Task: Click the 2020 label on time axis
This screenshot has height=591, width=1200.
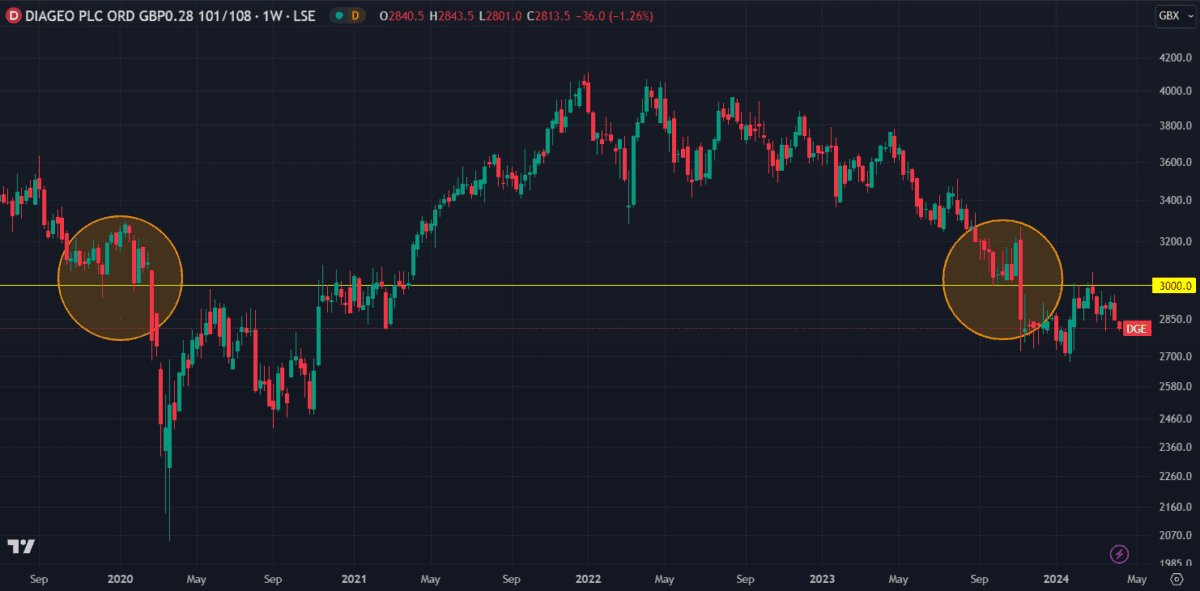Action: 120,579
